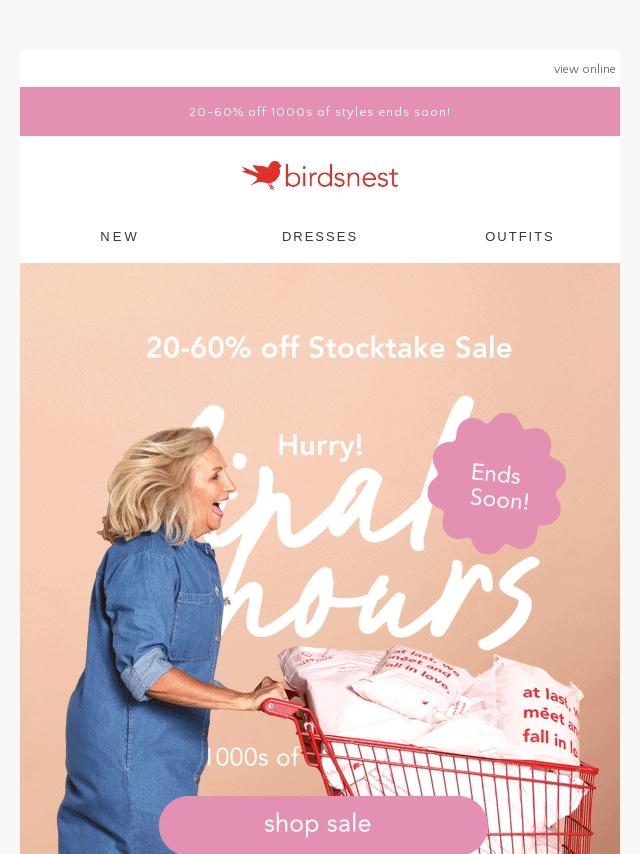
Task: Click the 'Hurry!' text in hero image
Action: click(x=320, y=446)
